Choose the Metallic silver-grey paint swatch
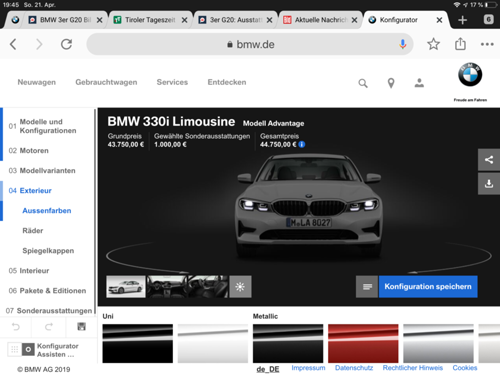The height and width of the screenshot is (375, 500). 438,343
